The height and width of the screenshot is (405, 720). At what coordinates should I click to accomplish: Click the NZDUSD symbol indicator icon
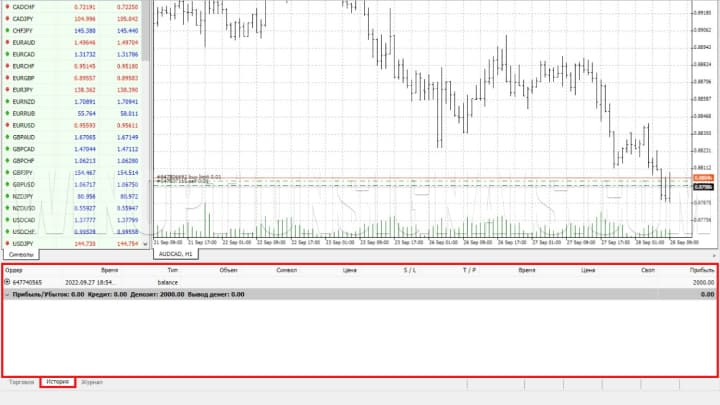tap(7, 207)
